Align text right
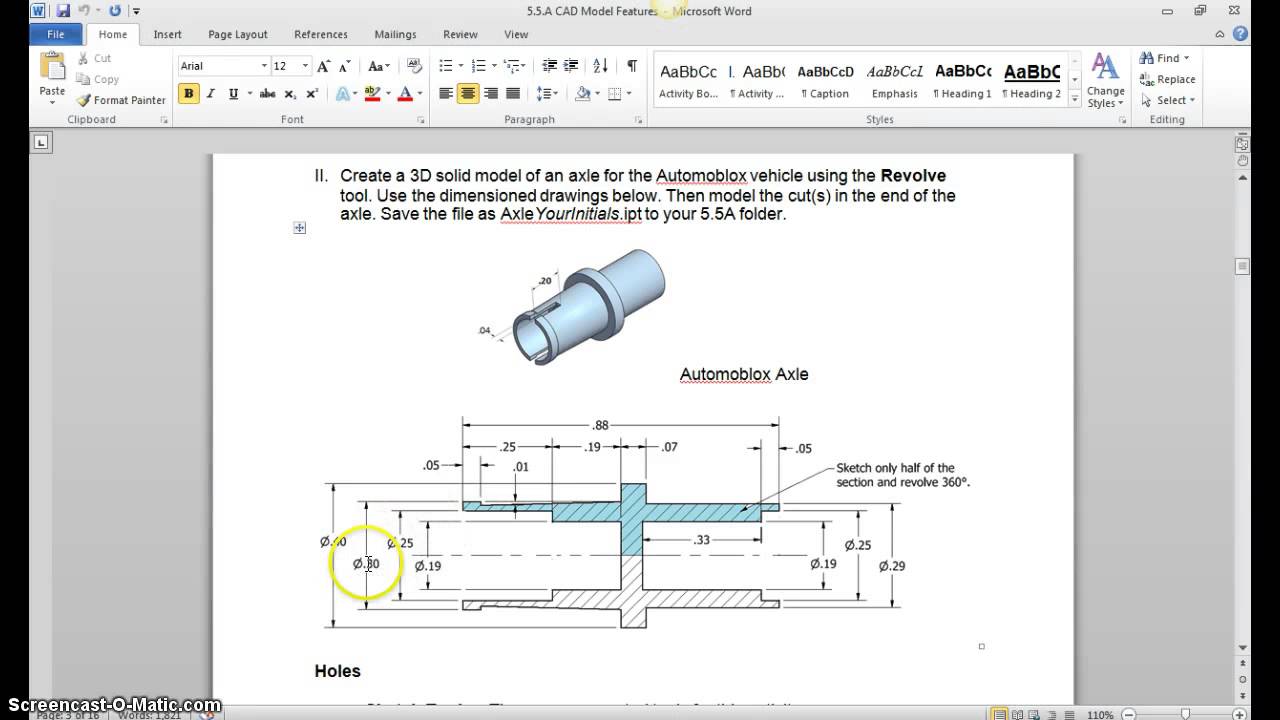Image resolution: width=1280 pixels, height=720 pixels. coord(490,94)
